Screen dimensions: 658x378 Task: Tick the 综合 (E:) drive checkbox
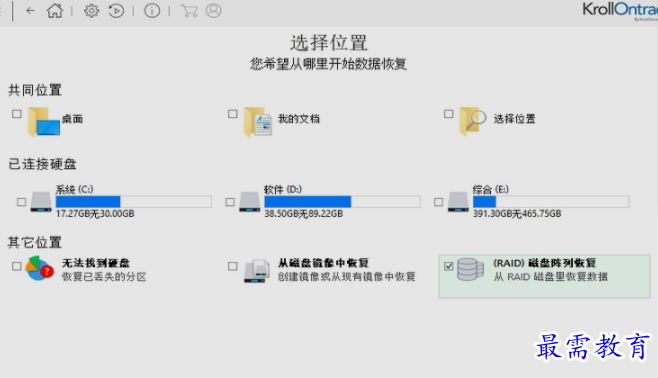click(x=439, y=202)
